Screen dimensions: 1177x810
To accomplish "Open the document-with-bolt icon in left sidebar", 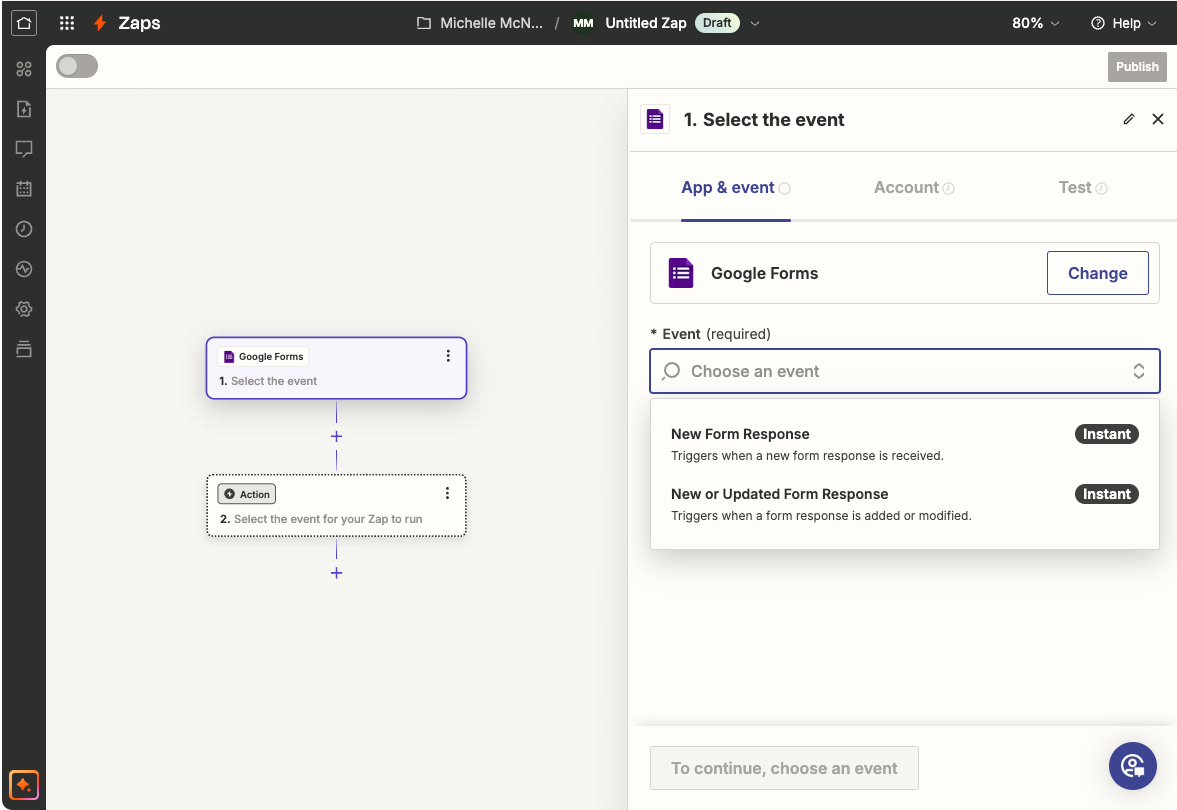I will click(24, 109).
